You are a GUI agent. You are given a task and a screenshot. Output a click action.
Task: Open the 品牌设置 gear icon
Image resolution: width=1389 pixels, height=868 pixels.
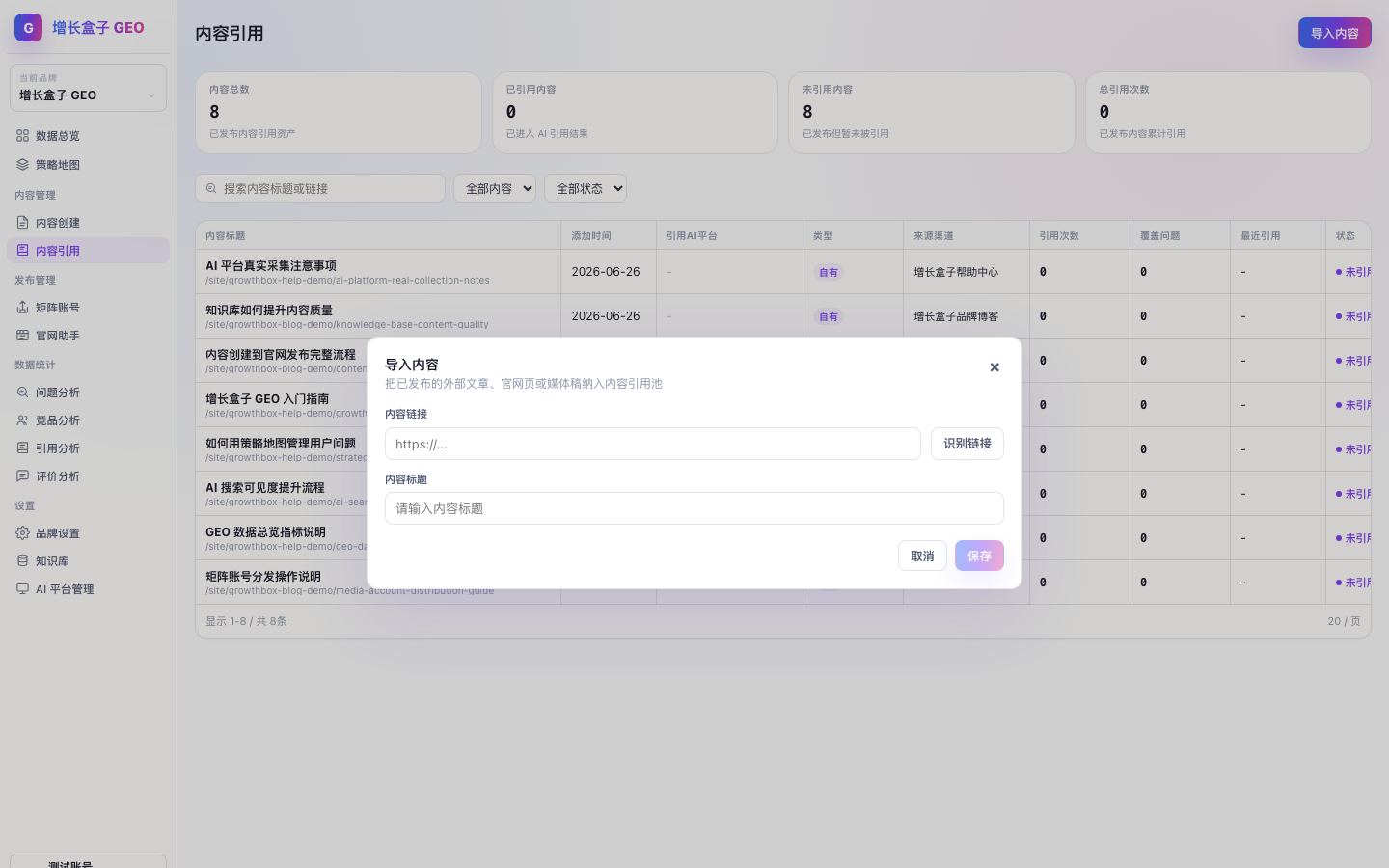tap(22, 533)
